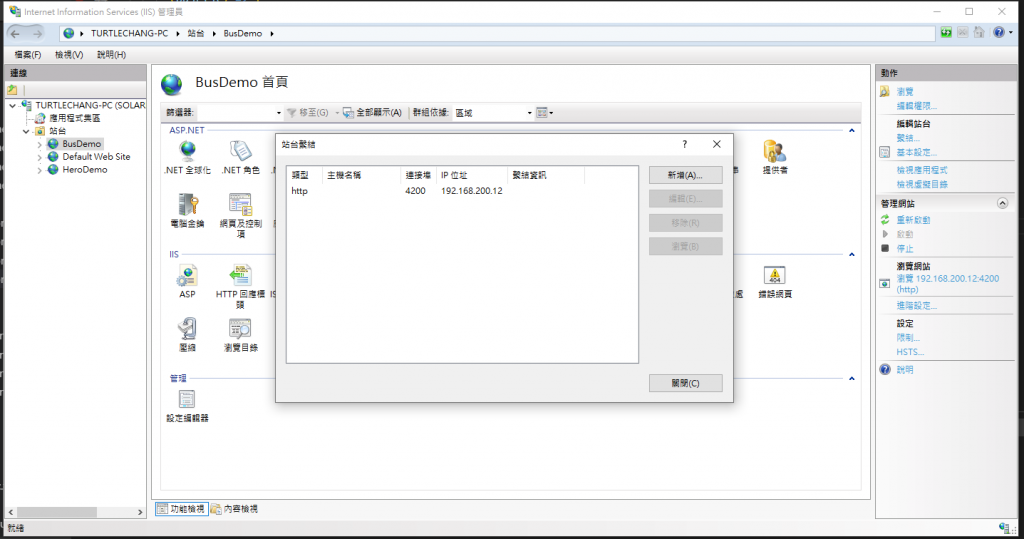The height and width of the screenshot is (539, 1024).
Task: Go back with the navigation back arrow
Action: point(16,33)
